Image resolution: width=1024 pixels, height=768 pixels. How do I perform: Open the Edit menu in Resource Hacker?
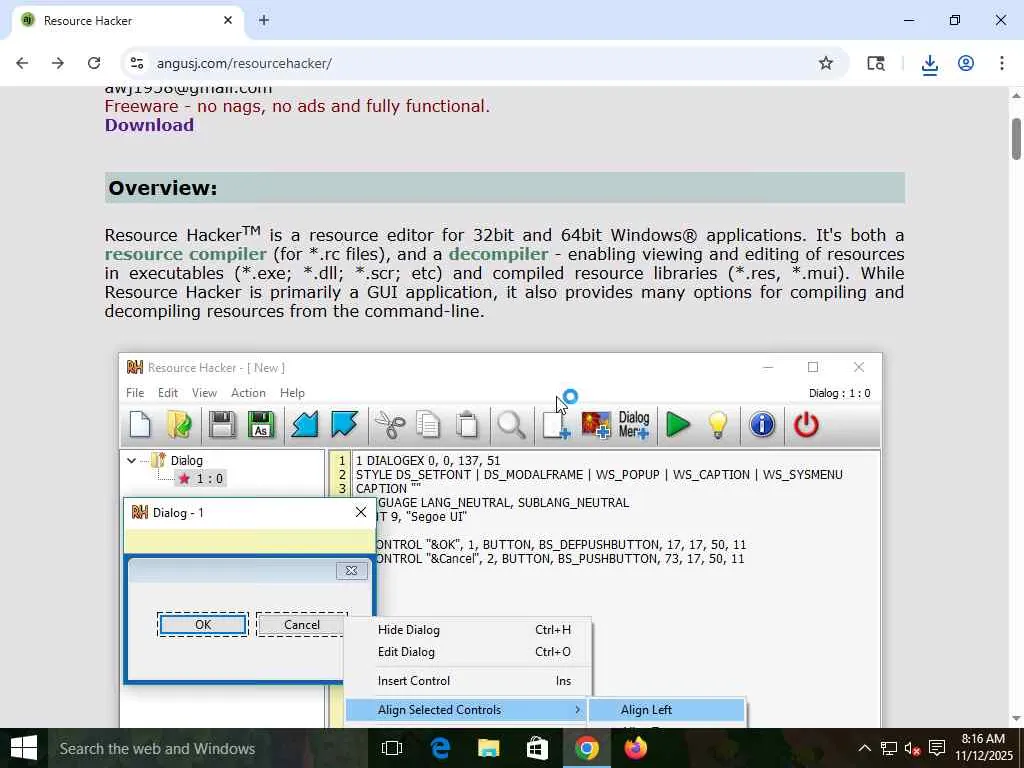[x=167, y=392]
